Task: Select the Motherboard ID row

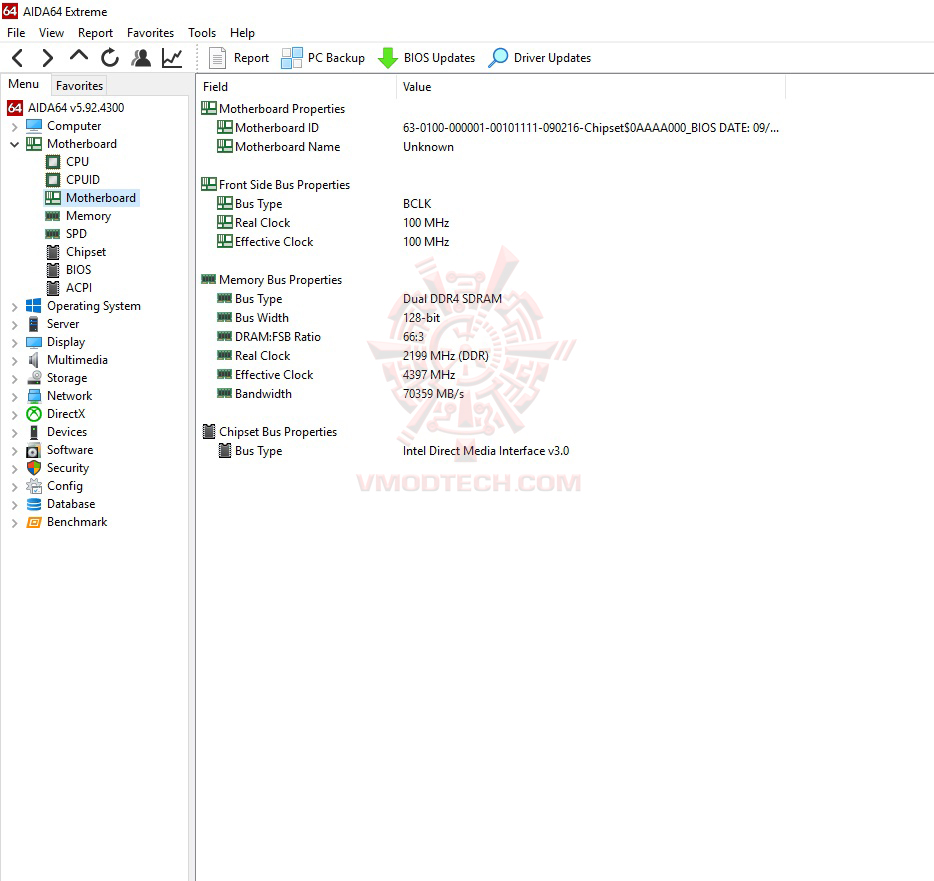Action: (491, 128)
